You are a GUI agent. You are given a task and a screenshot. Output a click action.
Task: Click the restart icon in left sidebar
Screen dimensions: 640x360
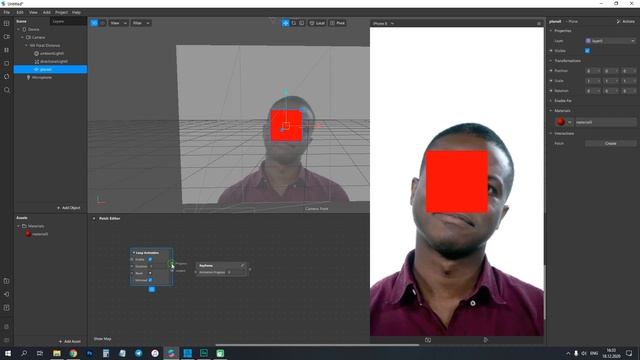[x=7, y=76]
